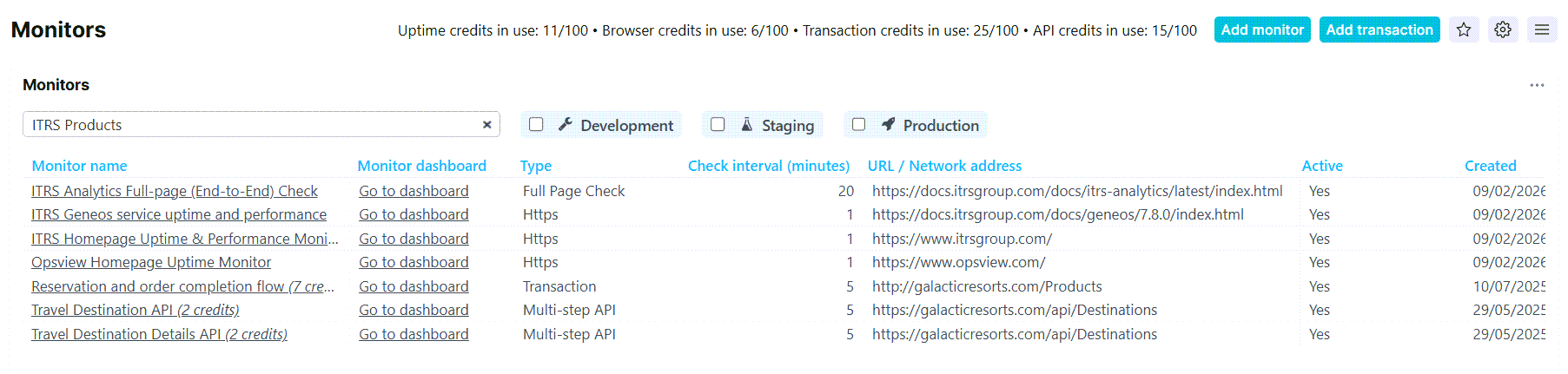Open the hamburger menu icon
This screenshot has width=1568, height=374.
[1542, 30]
